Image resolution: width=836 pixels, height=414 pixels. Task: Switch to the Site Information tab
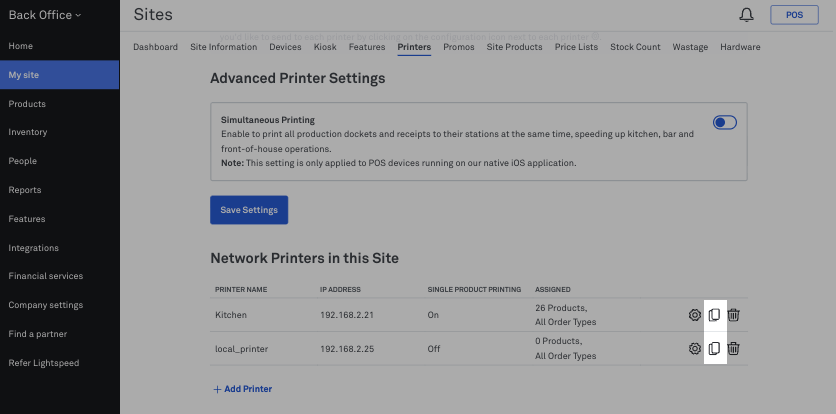(223, 47)
